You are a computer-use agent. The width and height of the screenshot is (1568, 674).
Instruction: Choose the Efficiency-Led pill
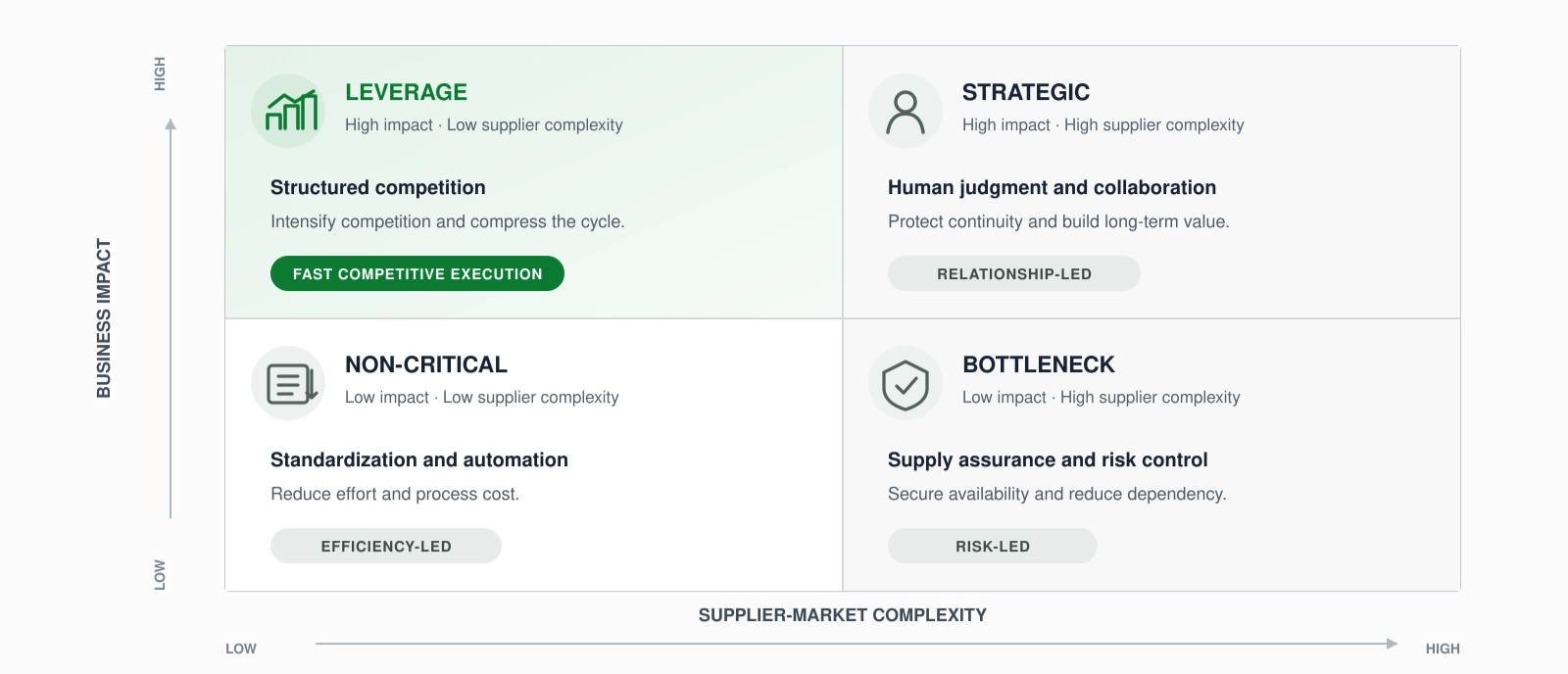click(x=386, y=546)
